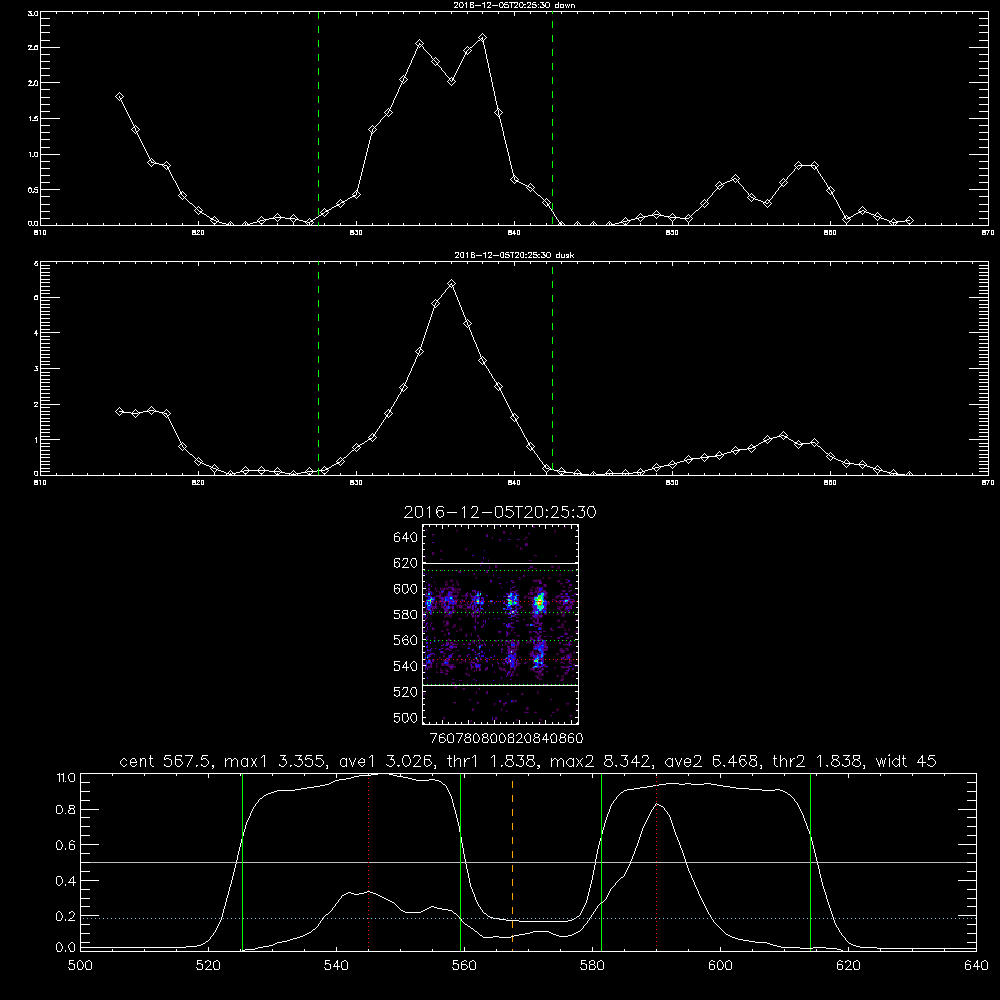Click the solid horizontal 0.5 line in bottom plot
Image resolution: width=1000 pixels, height=1000 pixels.
point(528,862)
